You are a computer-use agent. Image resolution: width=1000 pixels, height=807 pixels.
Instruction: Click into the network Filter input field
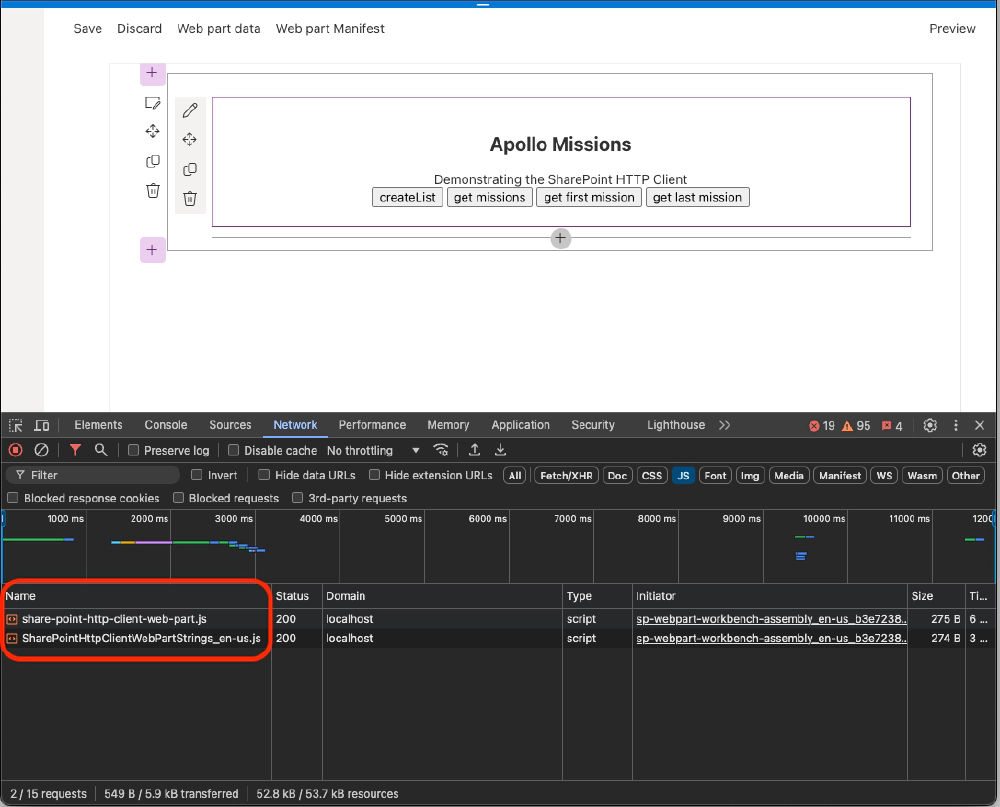[92, 475]
